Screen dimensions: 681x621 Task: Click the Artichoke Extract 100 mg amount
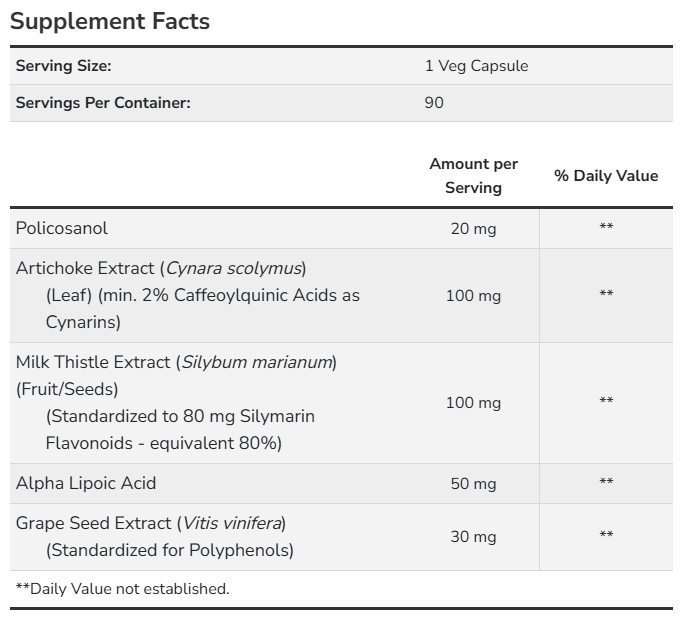(x=473, y=296)
